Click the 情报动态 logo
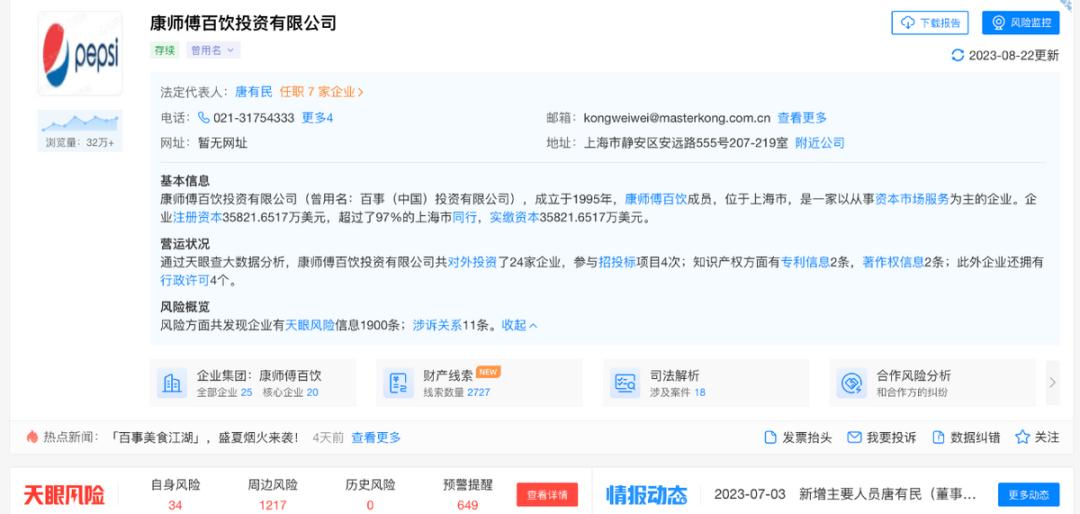Screen dimensions: 1080x514 click(647, 495)
